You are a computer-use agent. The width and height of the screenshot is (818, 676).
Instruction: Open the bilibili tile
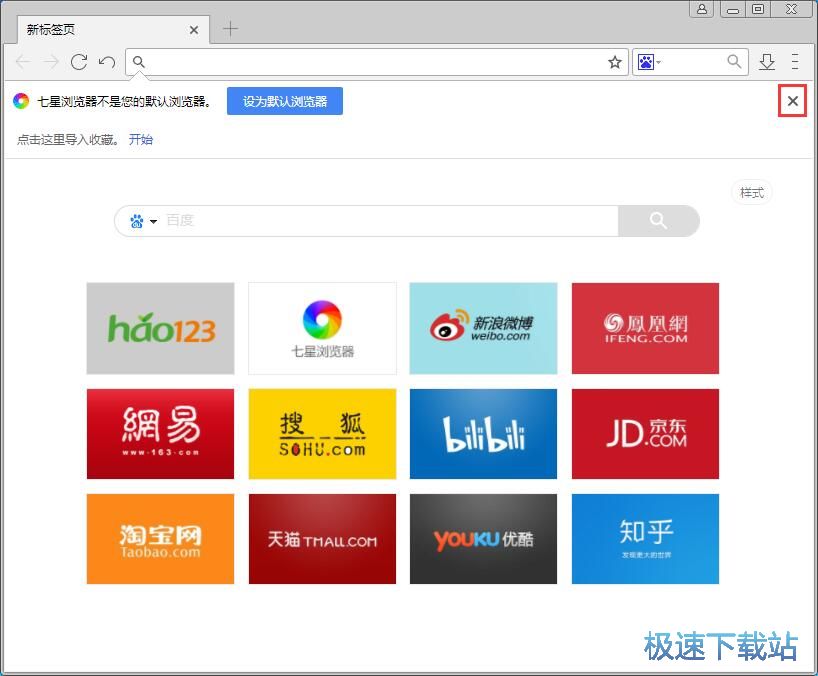pos(483,434)
